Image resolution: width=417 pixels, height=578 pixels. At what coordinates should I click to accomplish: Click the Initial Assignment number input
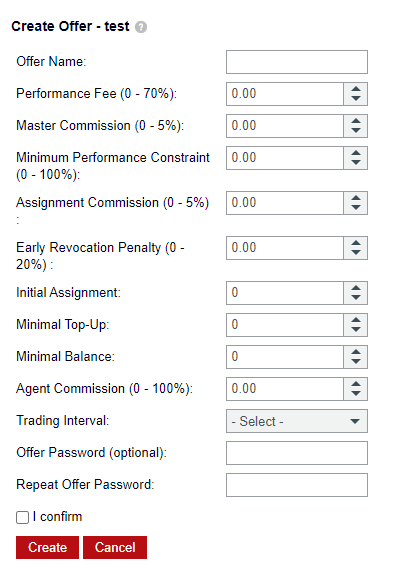[x=285, y=293]
